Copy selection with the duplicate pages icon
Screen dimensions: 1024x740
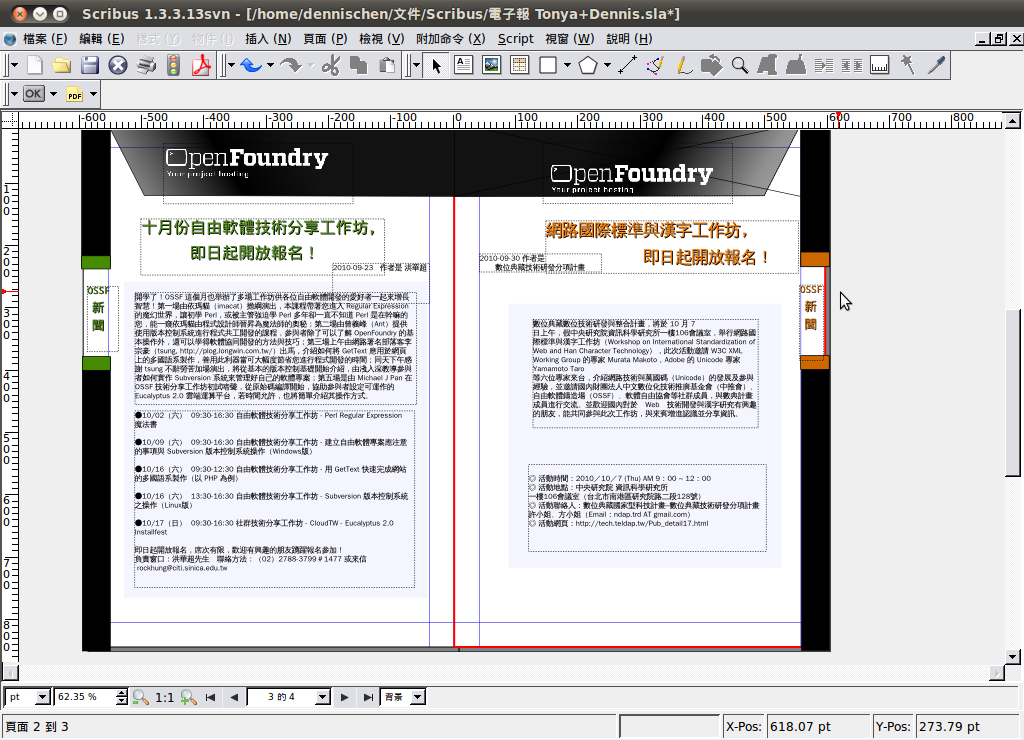pos(359,65)
